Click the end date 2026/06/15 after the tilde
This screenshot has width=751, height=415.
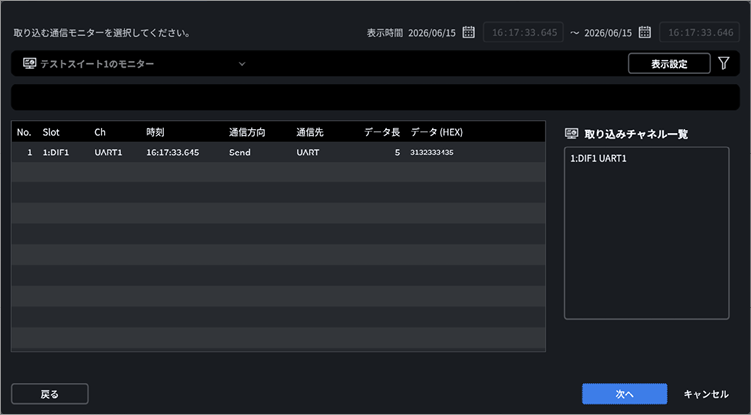[x=608, y=33]
